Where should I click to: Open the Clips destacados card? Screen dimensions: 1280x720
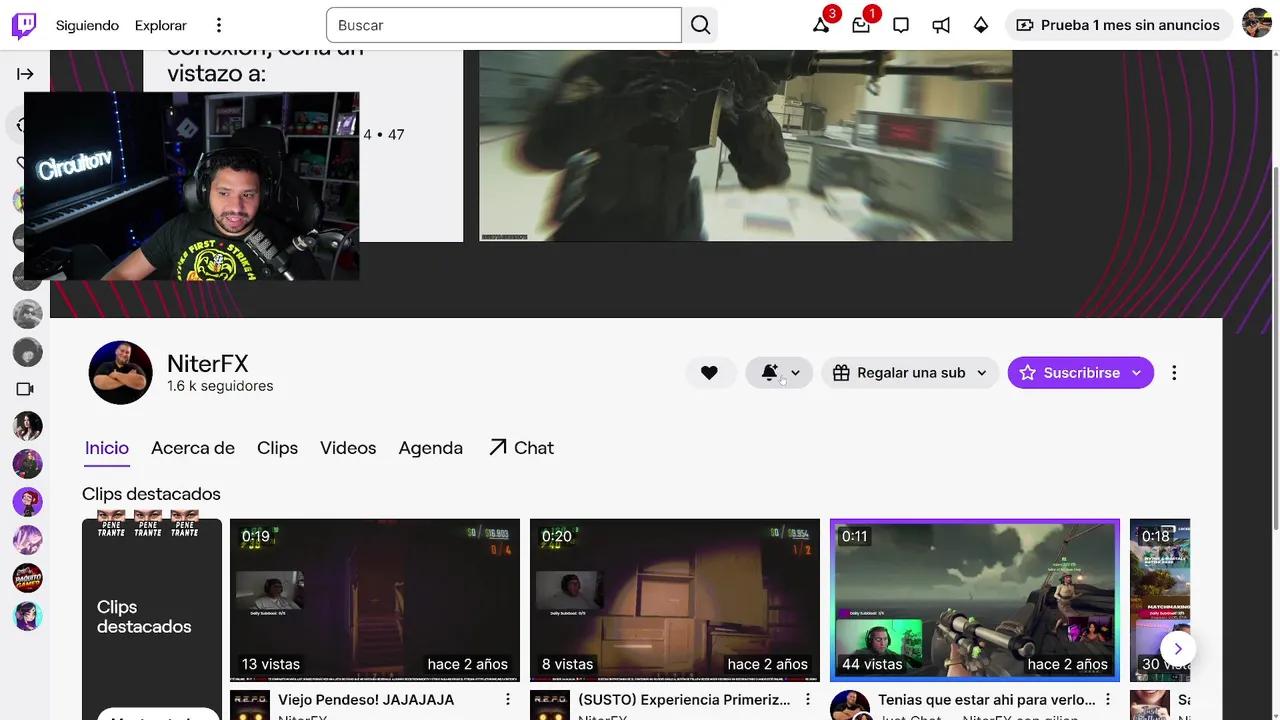(x=152, y=619)
